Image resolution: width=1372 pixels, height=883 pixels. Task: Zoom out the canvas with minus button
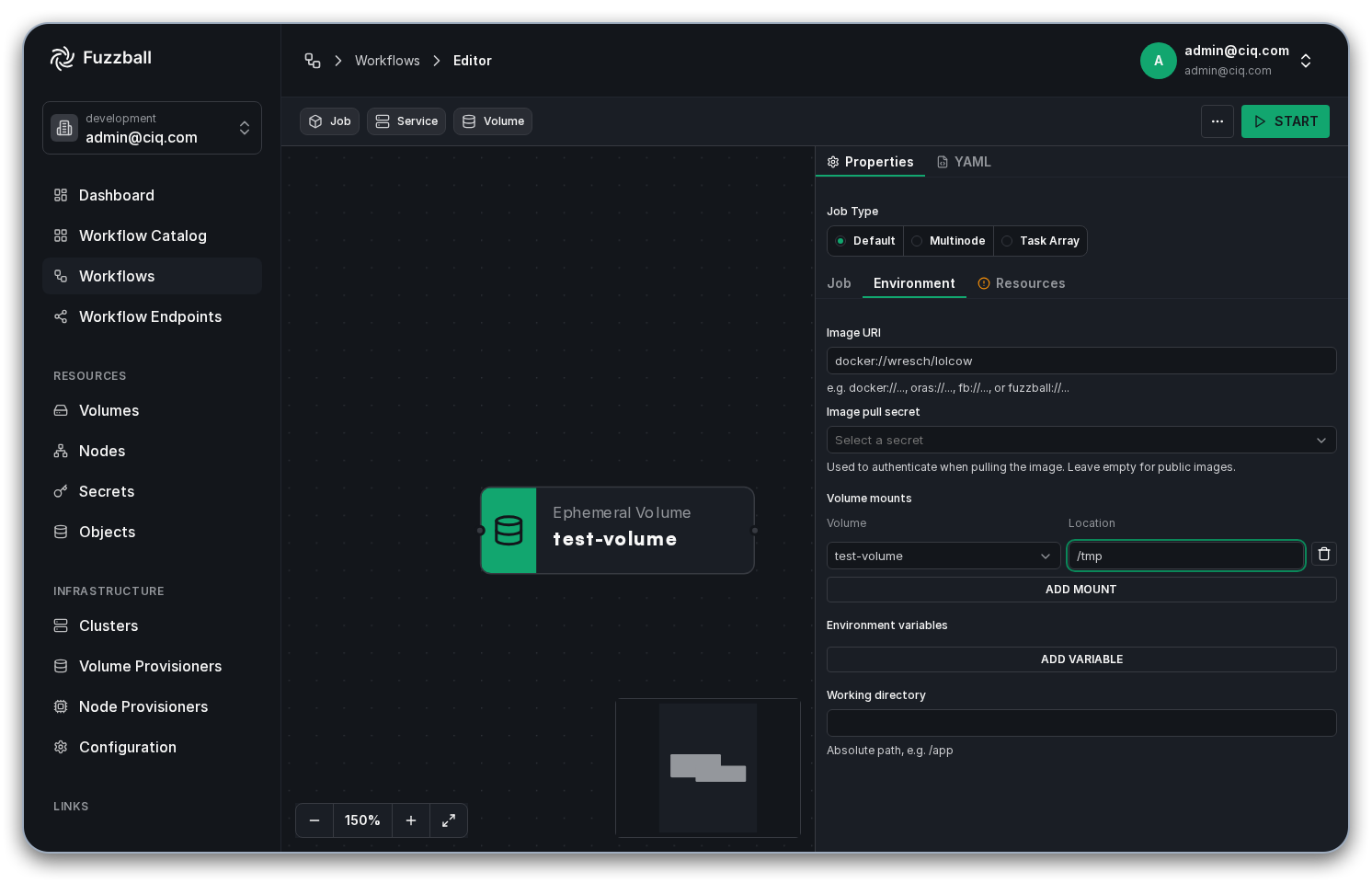[314, 820]
